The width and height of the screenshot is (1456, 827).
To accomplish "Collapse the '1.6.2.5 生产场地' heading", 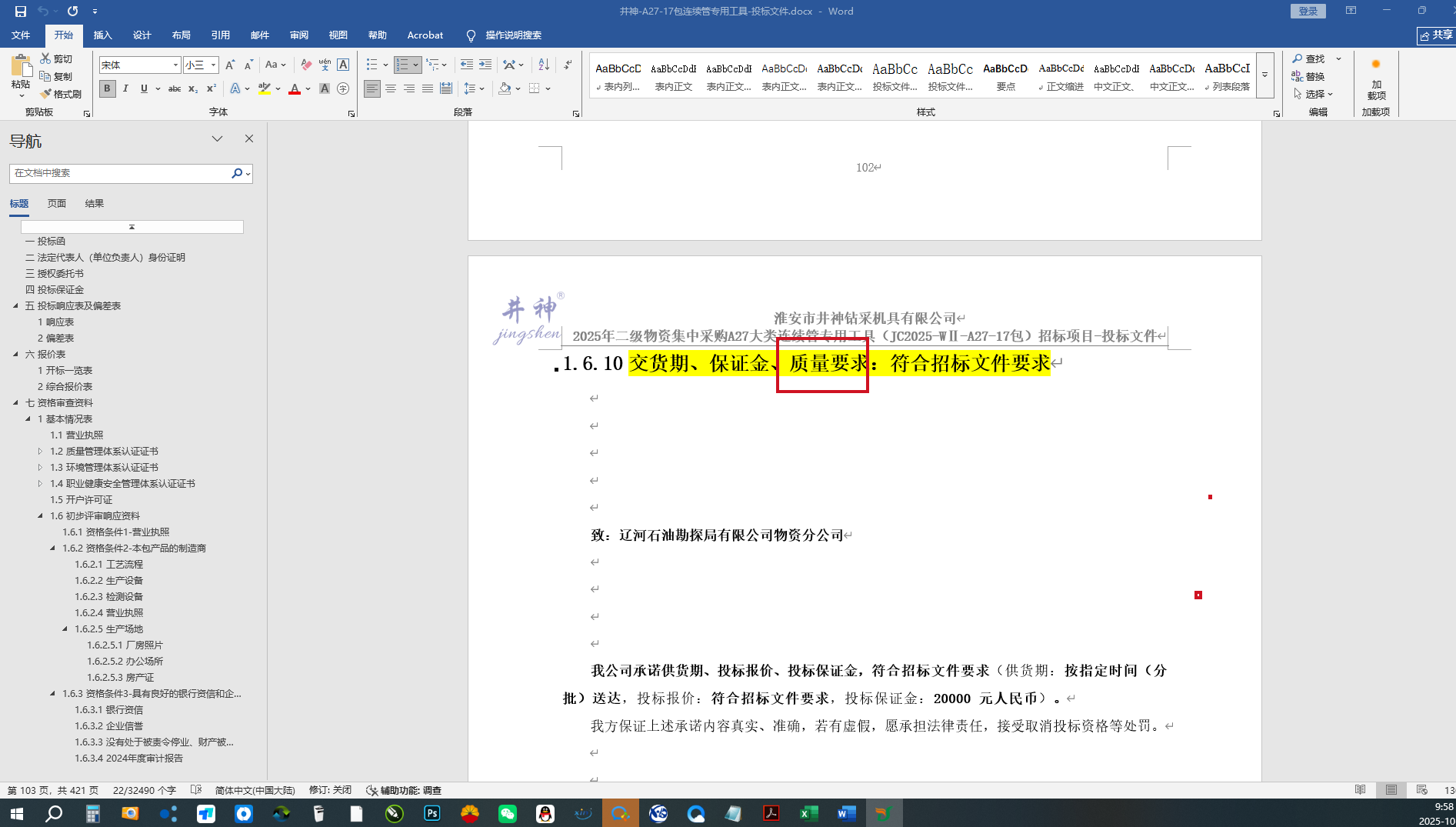I will (x=65, y=629).
